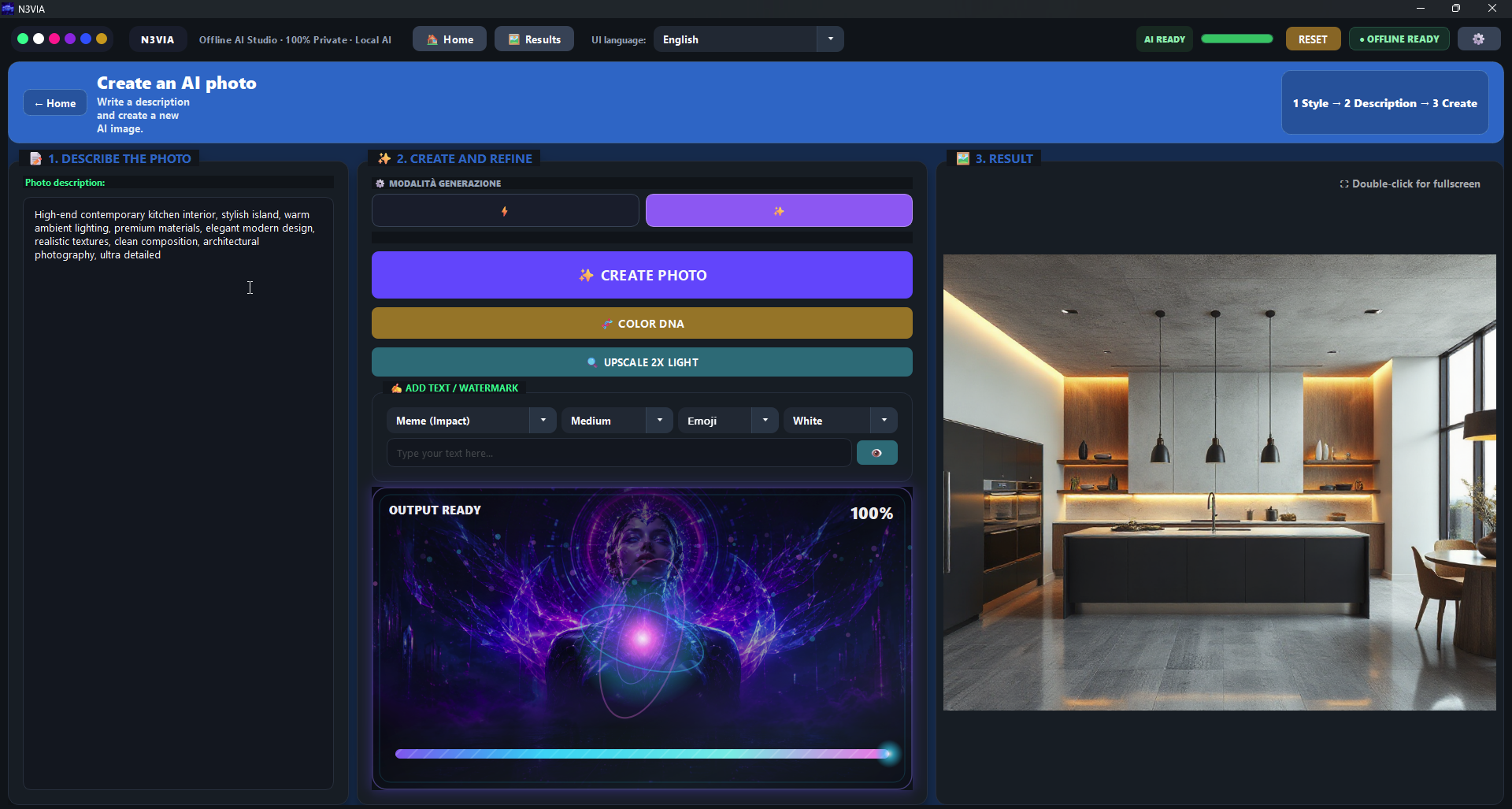Open settings with the gear icon
This screenshot has width=1512, height=809.
click(x=1478, y=39)
